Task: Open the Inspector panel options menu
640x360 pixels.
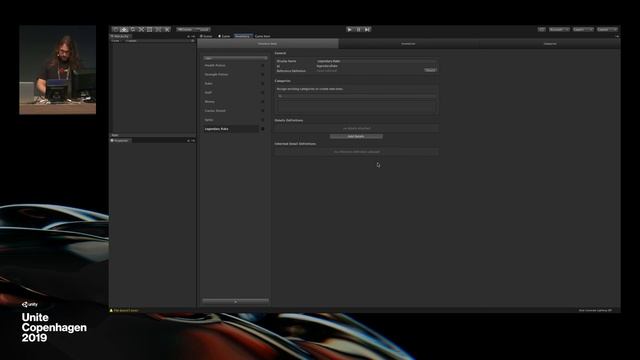Action: coord(193,140)
